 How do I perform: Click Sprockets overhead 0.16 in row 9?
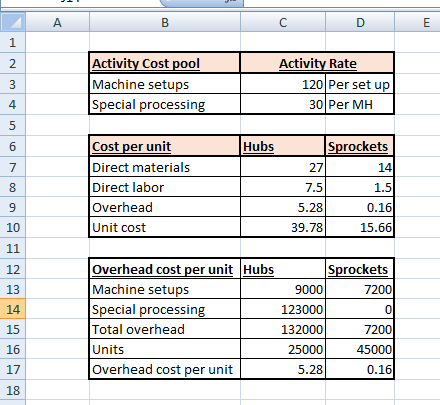[x=360, y=207]
